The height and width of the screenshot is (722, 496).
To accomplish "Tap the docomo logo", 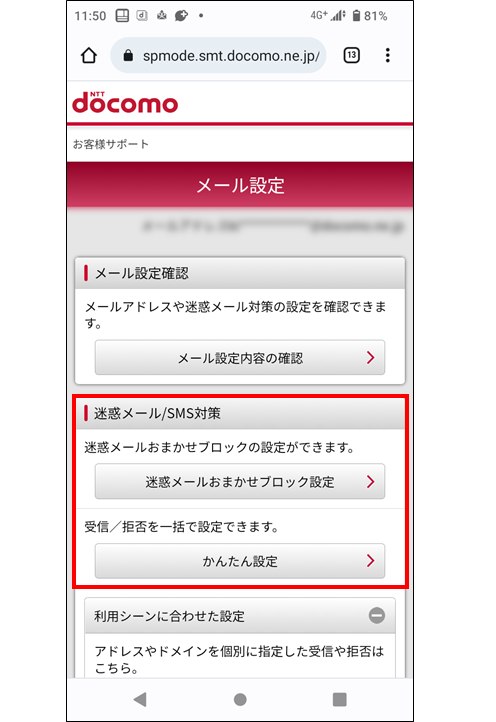I will [x=125, y=102].
